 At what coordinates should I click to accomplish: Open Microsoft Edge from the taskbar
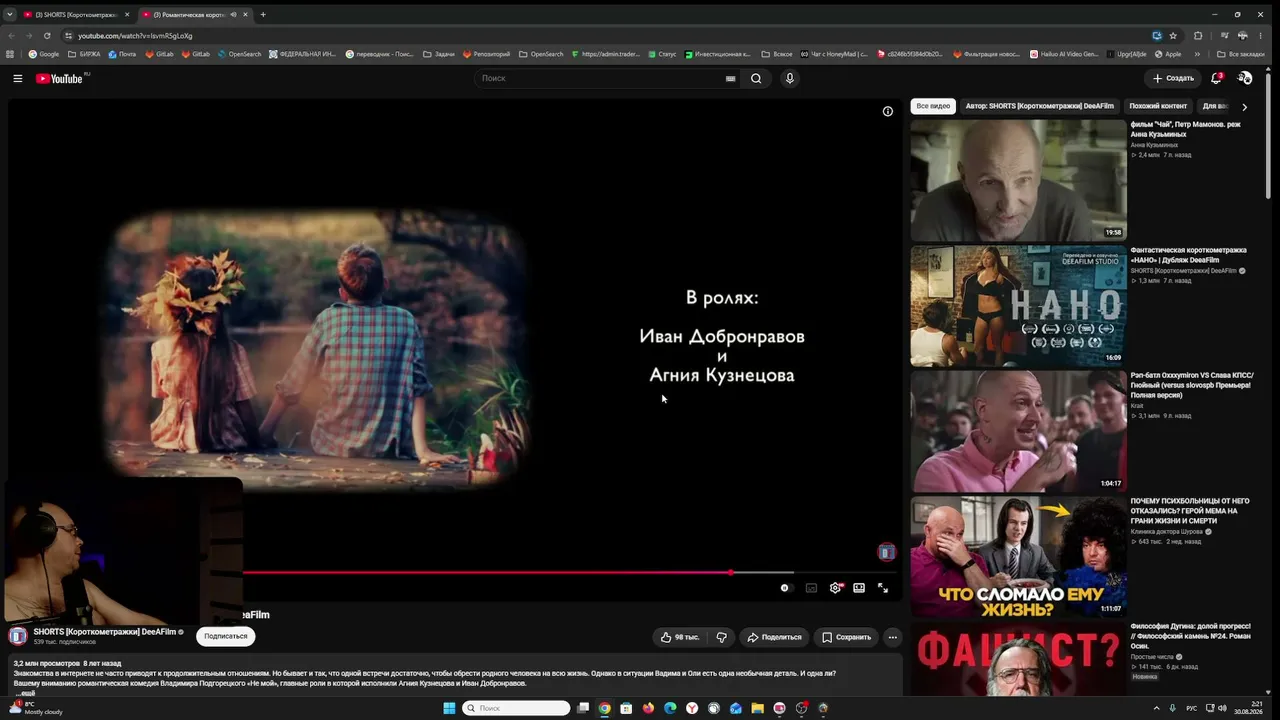(x=670, y=708)
